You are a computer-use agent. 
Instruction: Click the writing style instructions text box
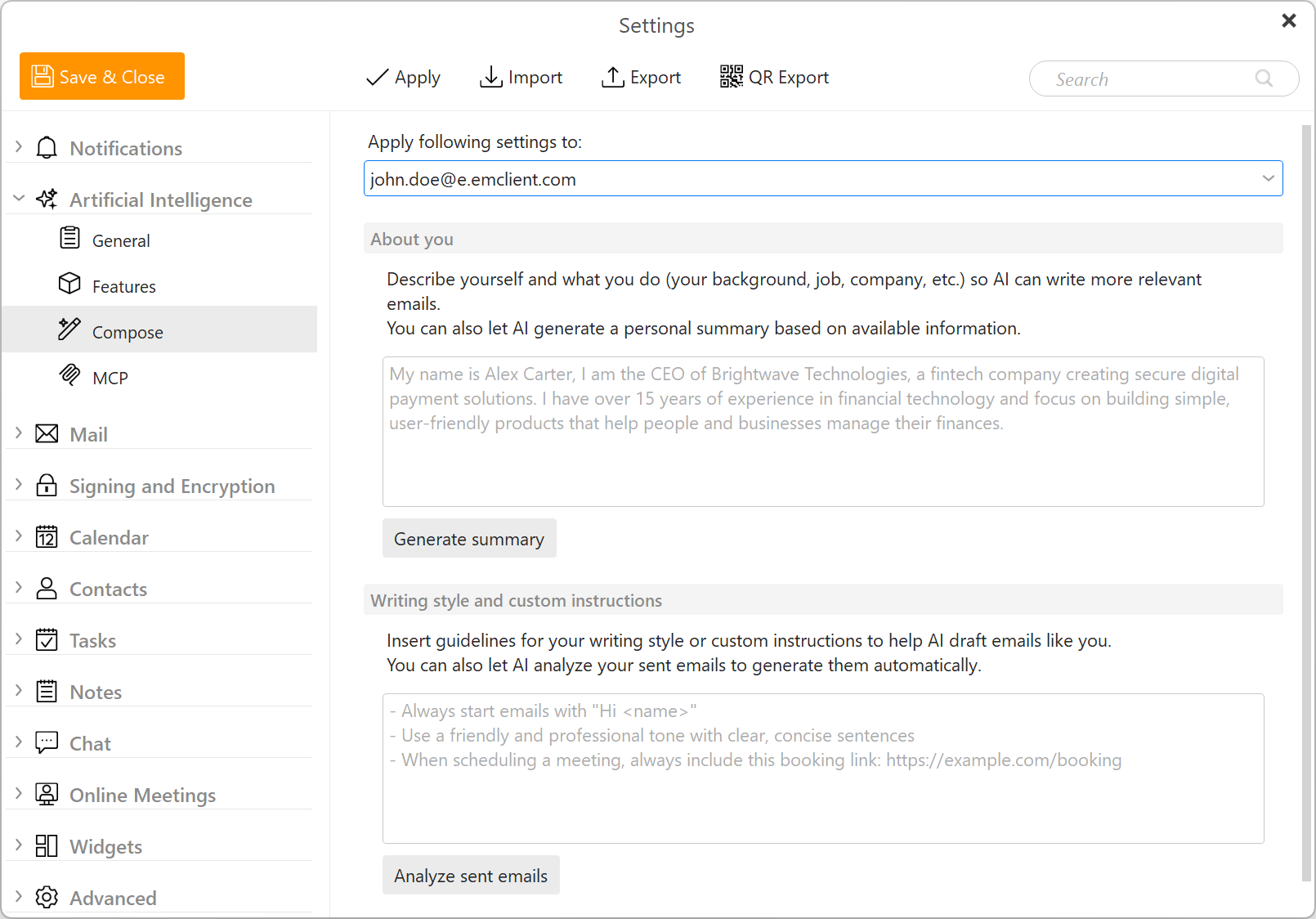[x=823, y=769]
